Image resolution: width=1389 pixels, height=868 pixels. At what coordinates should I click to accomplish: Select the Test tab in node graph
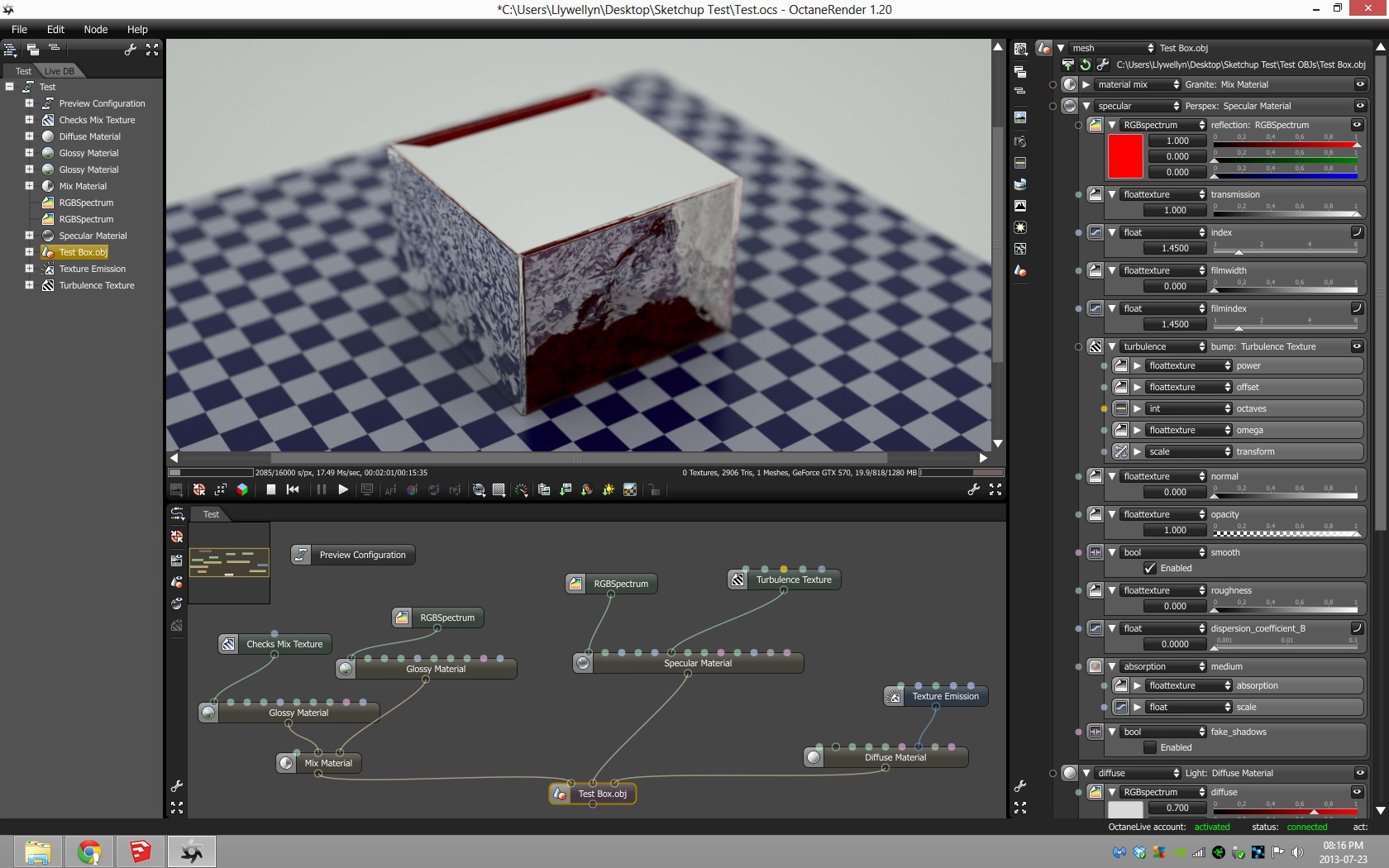212,514
